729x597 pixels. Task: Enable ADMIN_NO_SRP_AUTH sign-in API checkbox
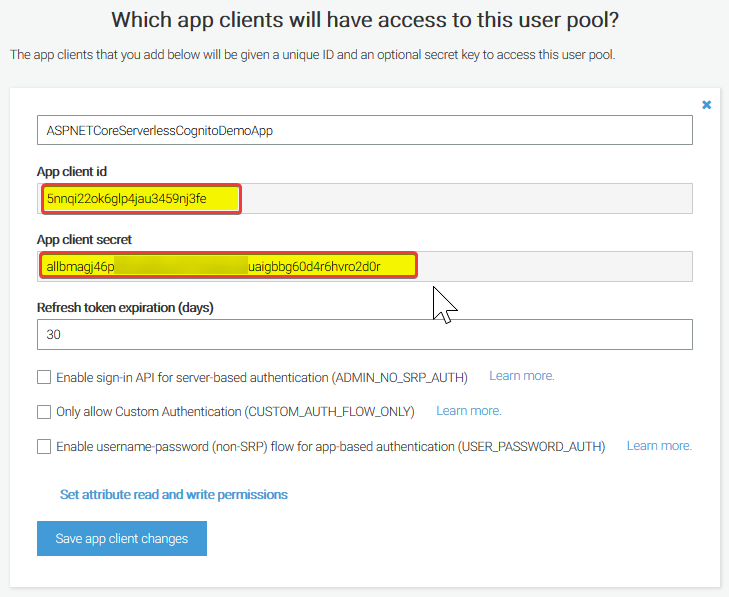pyautogui.click(x=44, y=377)
